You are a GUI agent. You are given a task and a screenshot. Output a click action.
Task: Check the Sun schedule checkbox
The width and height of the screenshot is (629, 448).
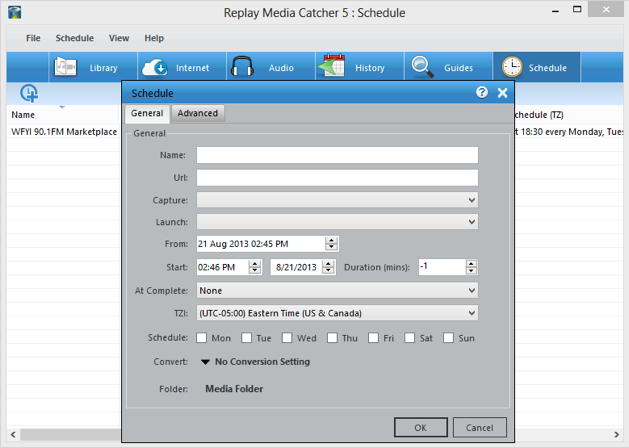pyautogui.click(x=448, y=338)
